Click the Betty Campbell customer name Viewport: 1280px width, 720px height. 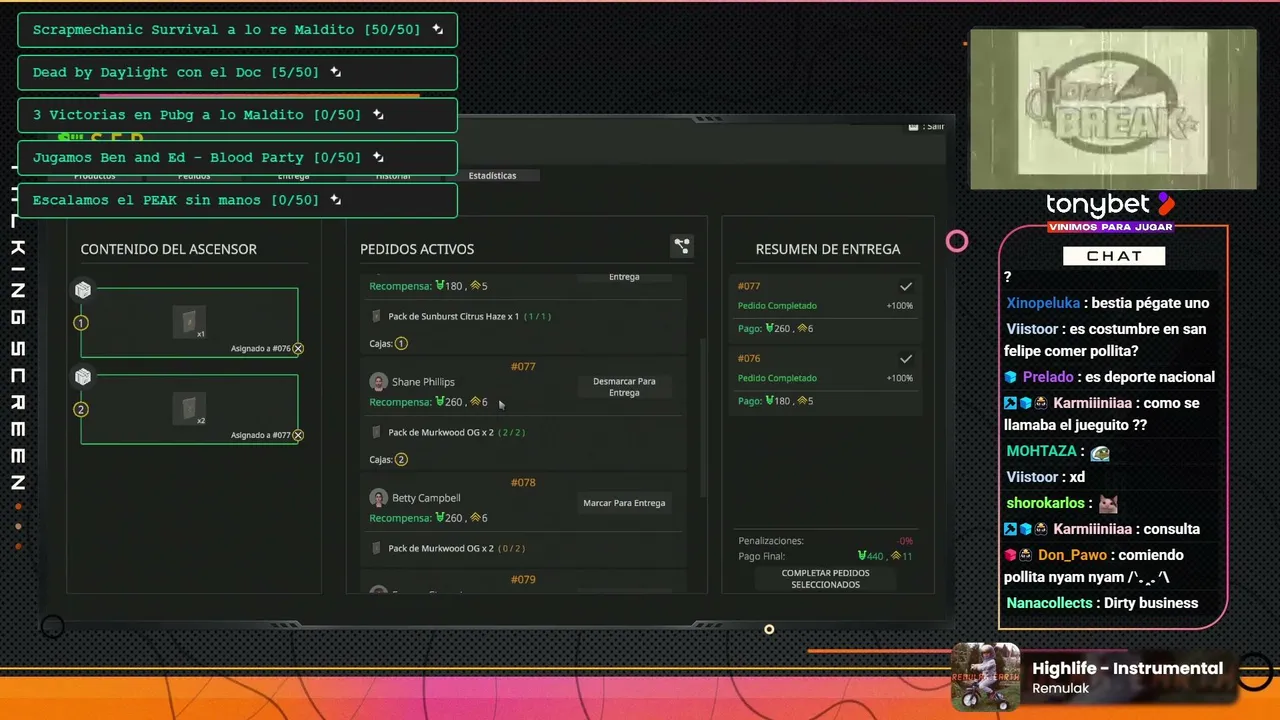click(x=426, y=498)
